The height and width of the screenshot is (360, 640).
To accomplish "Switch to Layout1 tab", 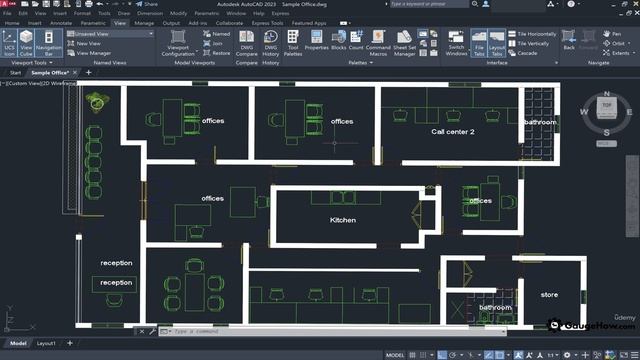I will click(46, 343).
